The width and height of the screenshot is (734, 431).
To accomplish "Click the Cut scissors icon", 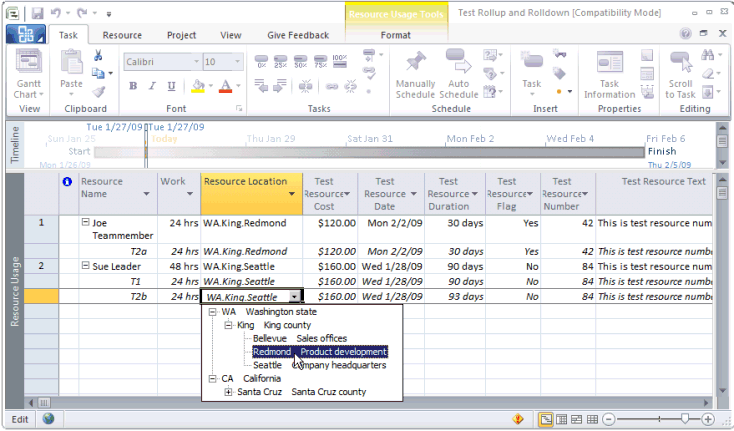I will pos(98,56).
